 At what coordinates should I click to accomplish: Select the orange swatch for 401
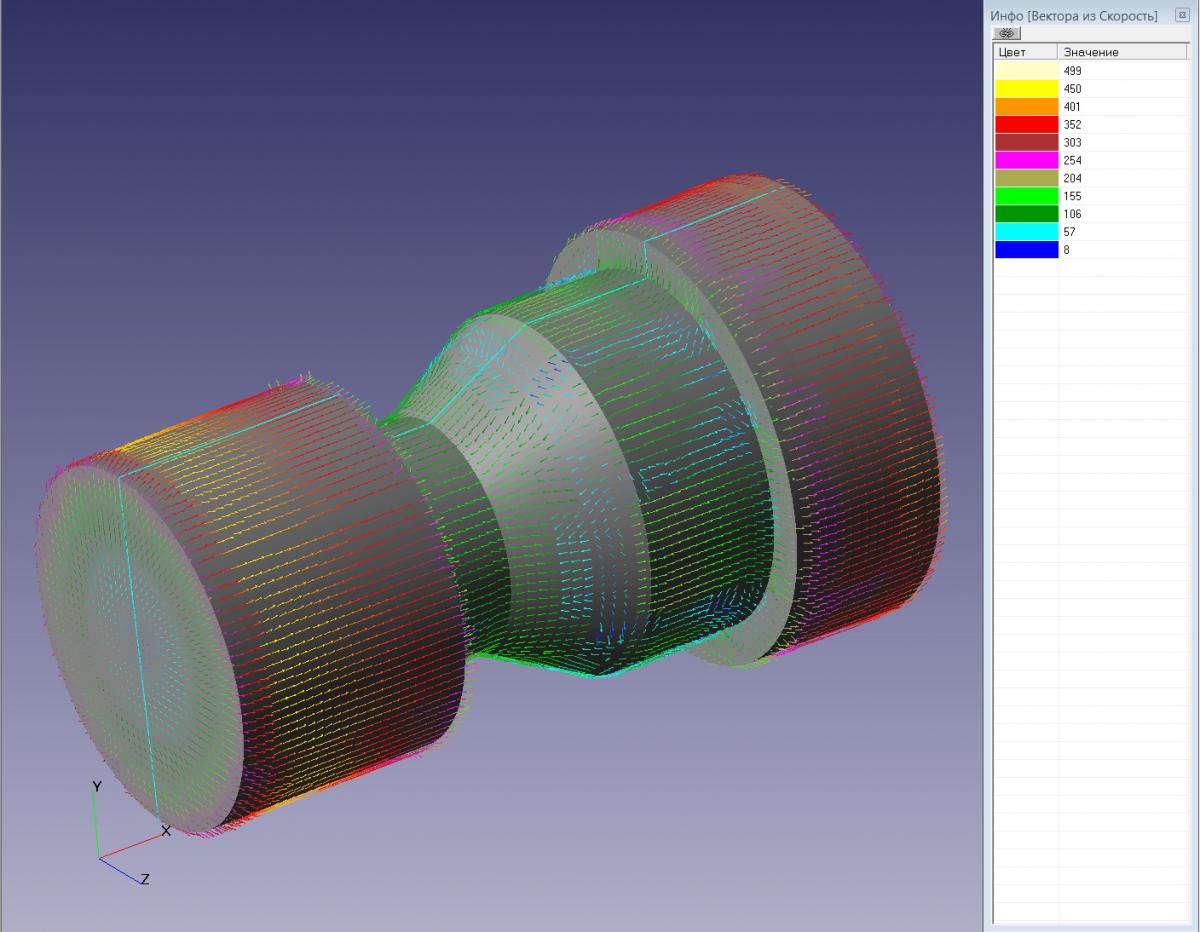tap(1026, 107)
